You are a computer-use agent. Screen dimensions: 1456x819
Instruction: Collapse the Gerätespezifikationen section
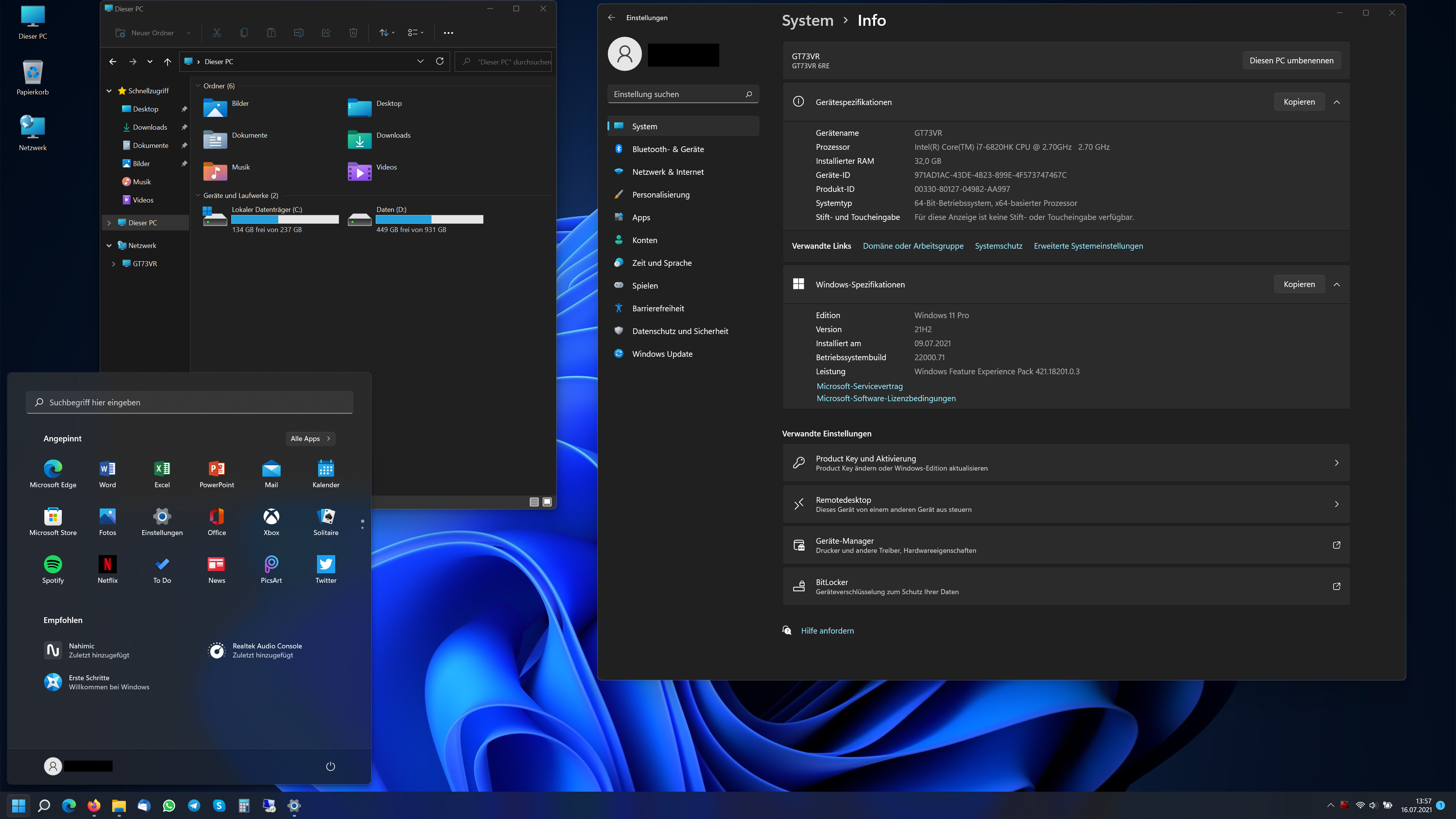(1337, 102)
